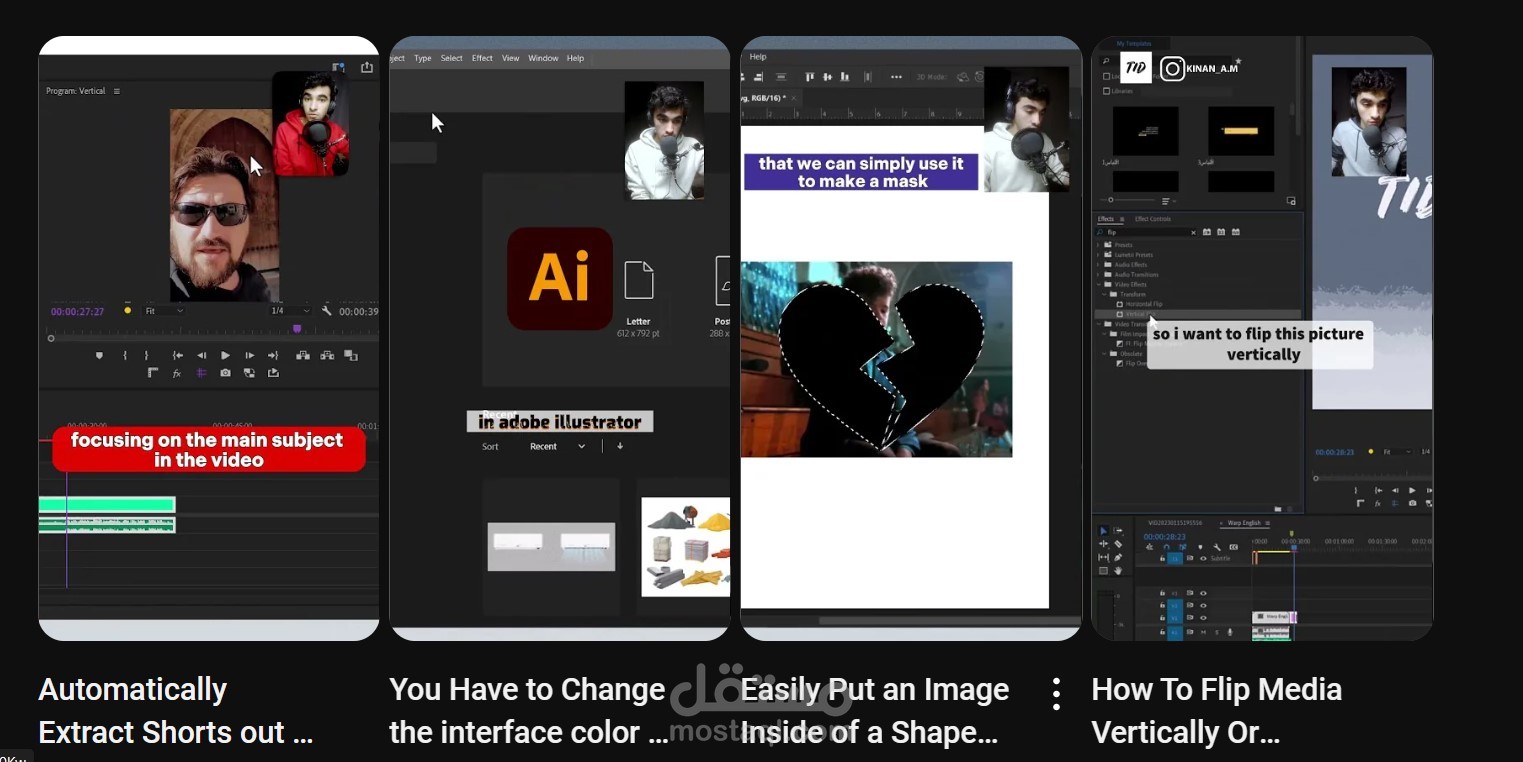Move the thumbnail size slider in Flip Media thumbnail
Image resolution: width=1523 pixels, height=762 pixels.
tap(1110, 199)
